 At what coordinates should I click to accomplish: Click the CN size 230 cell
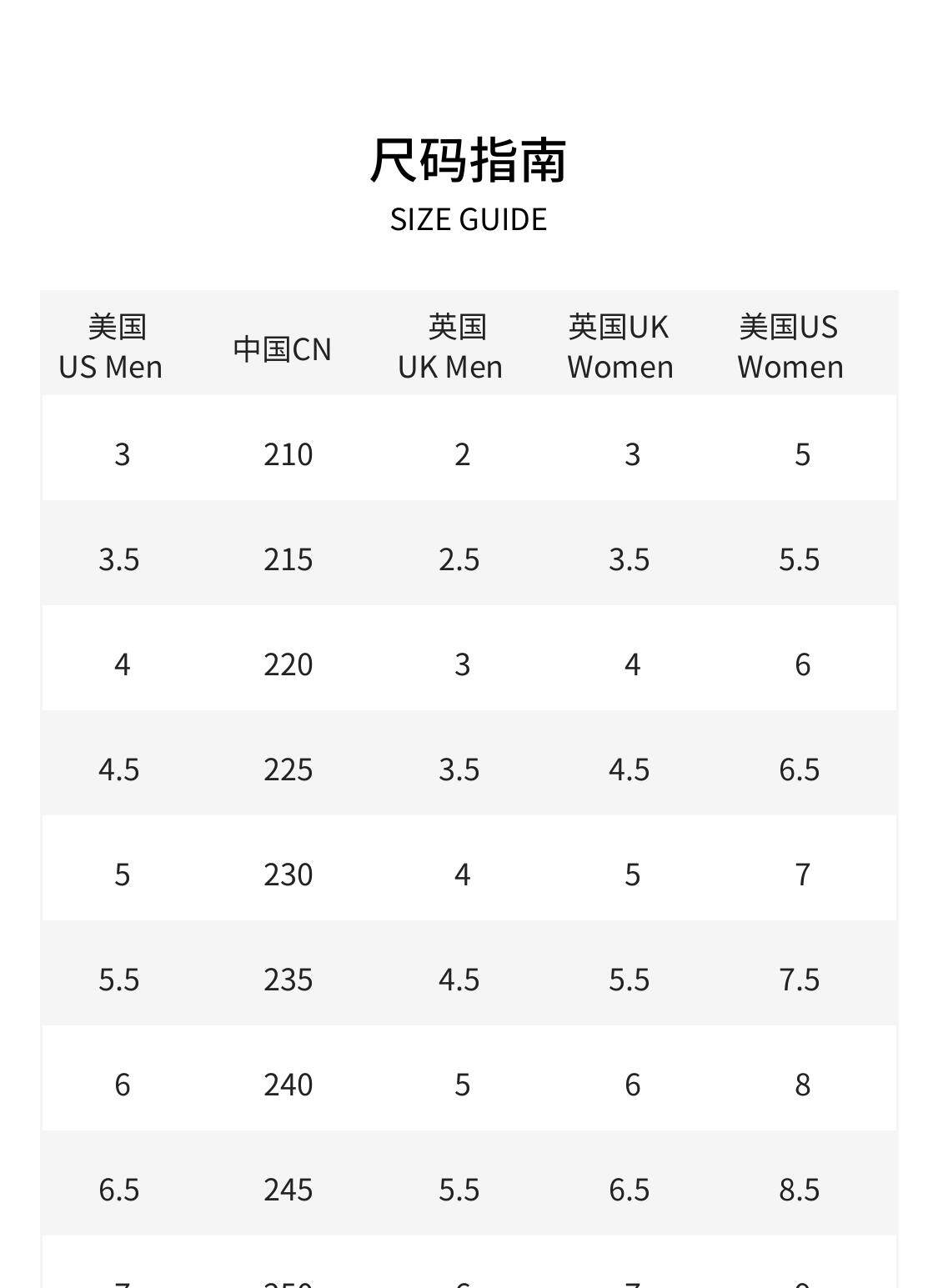(288, 875)
